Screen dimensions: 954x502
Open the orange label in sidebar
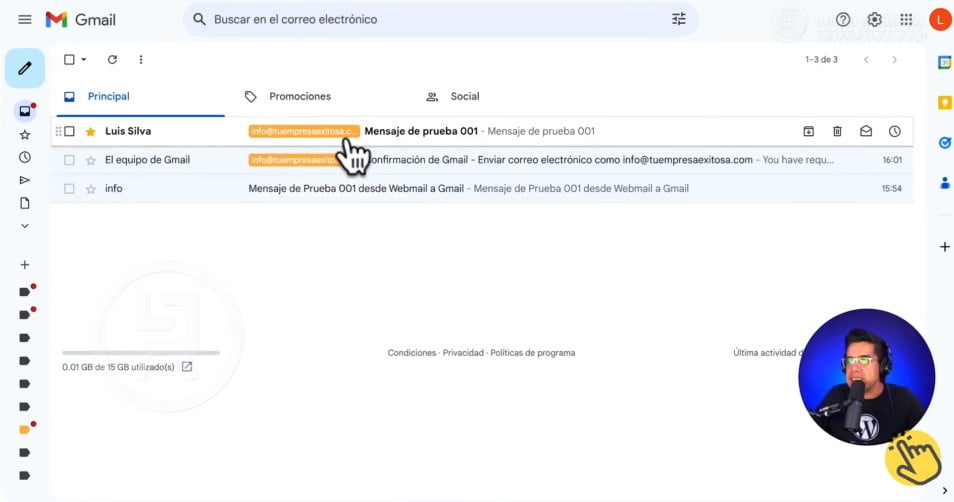coord(25,429)
